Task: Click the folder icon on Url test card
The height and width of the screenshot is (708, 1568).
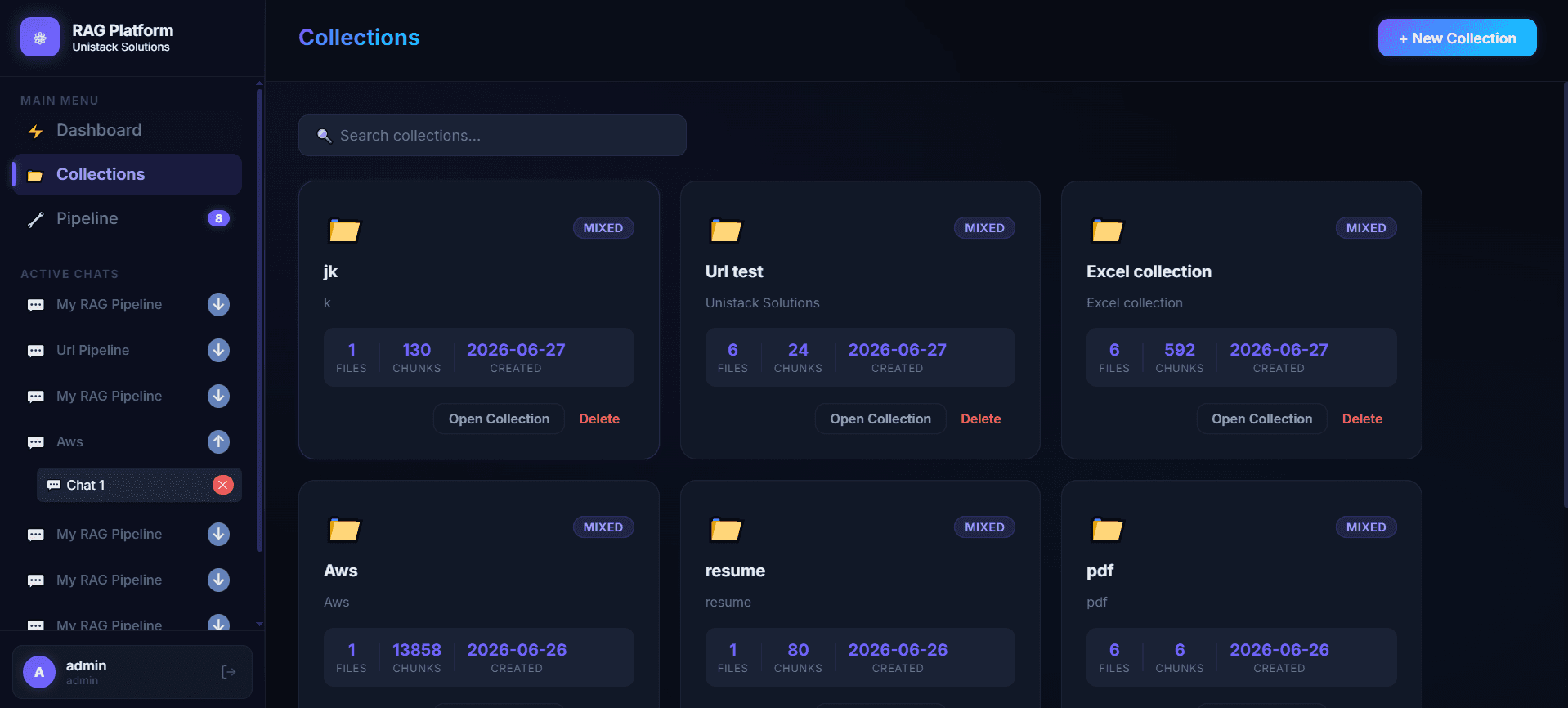Action: [x=726, y=231]
